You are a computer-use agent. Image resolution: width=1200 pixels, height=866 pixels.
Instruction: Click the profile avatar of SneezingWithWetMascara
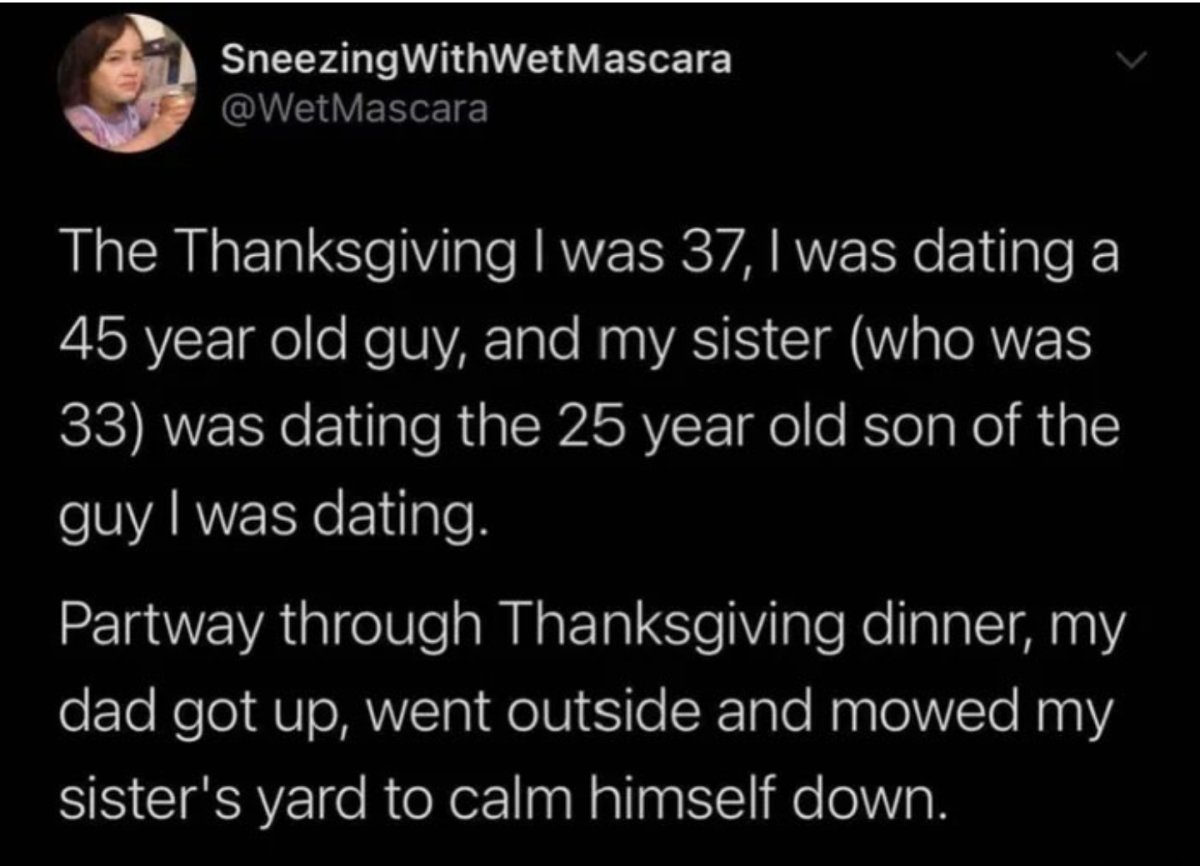click(127, 84)
